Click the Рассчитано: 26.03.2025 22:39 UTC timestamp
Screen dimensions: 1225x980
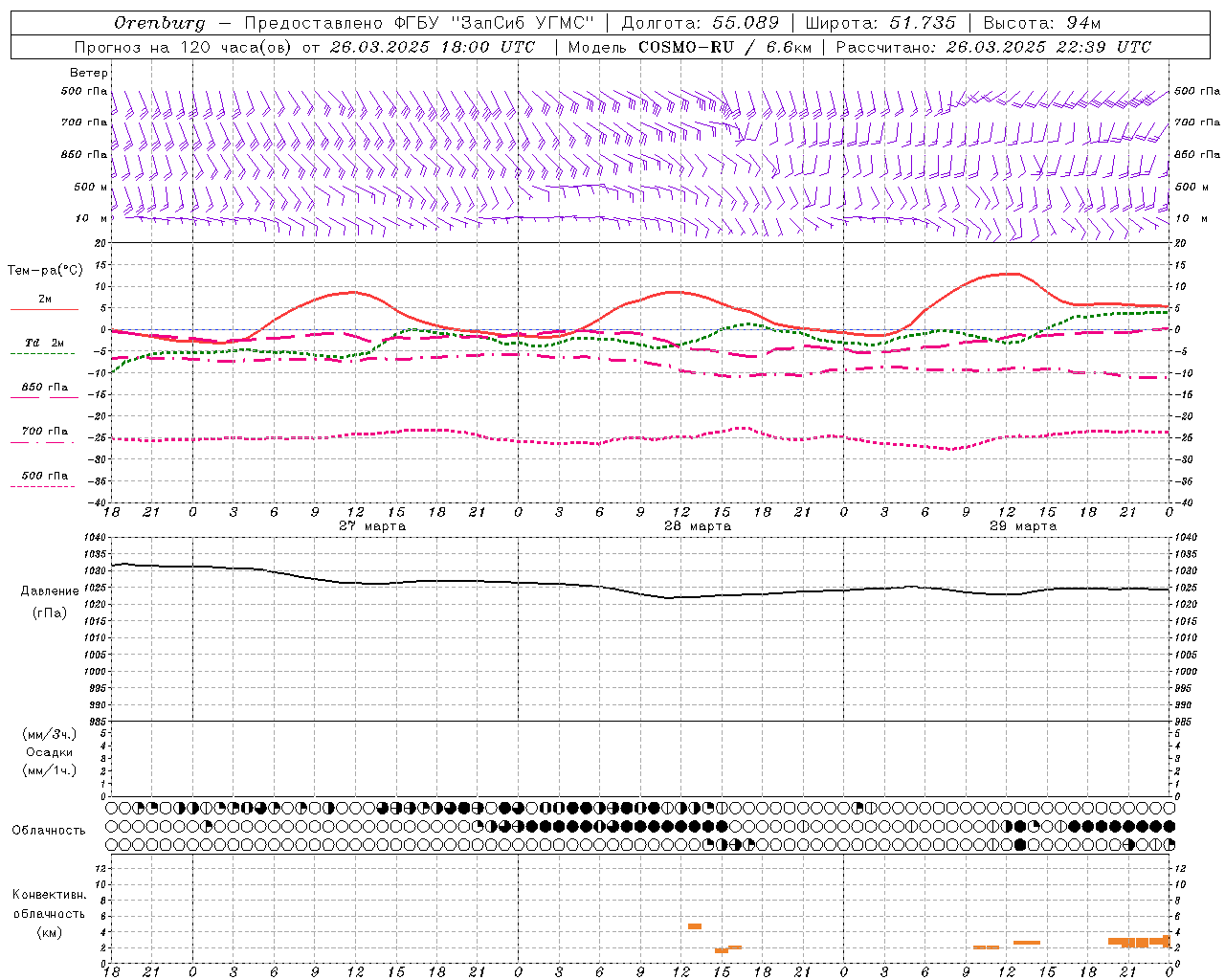click(993, 47)
